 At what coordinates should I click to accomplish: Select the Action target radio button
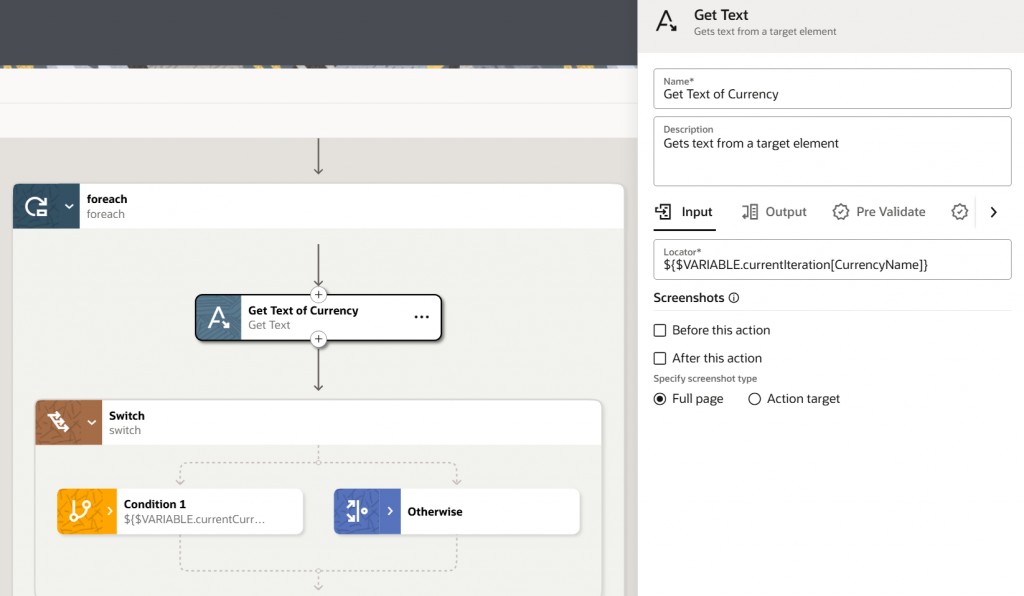coord(755,399)
